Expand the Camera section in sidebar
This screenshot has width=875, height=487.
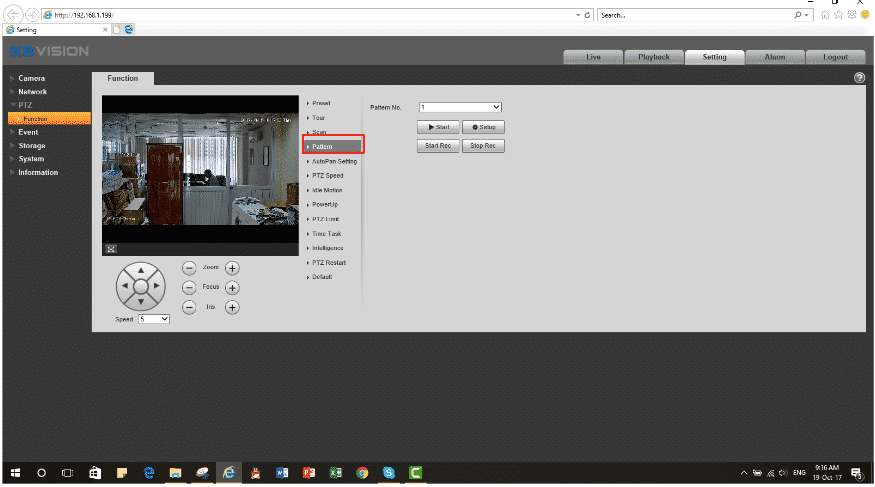(x=32, y=78)
